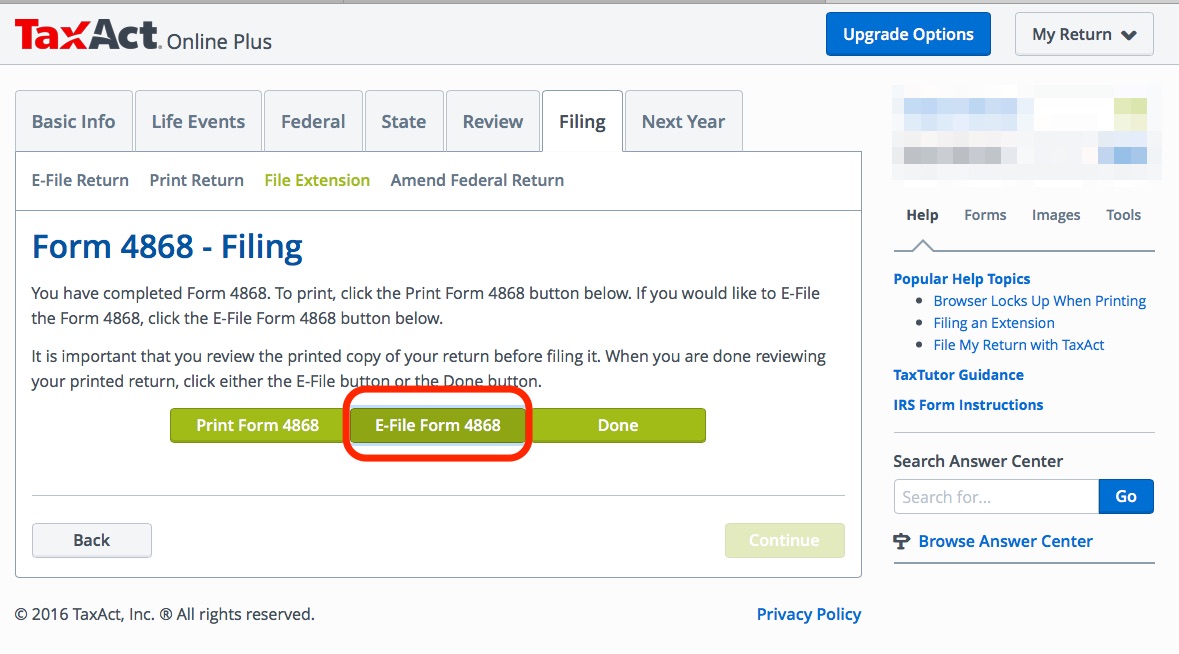Open the IRS Form Instructions link
This screenshot has height=654, width=1179.
[x=968, y=405]
